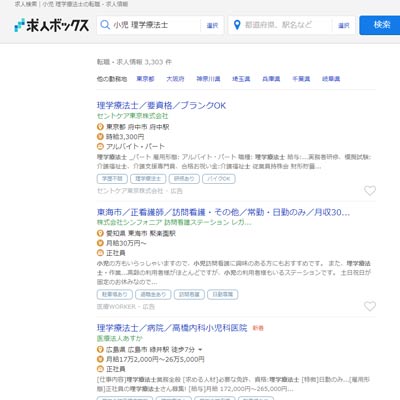Click location icon beside 東京都 府中市 府中駅
The image size is (400, 400).
(x=100, y=127)
